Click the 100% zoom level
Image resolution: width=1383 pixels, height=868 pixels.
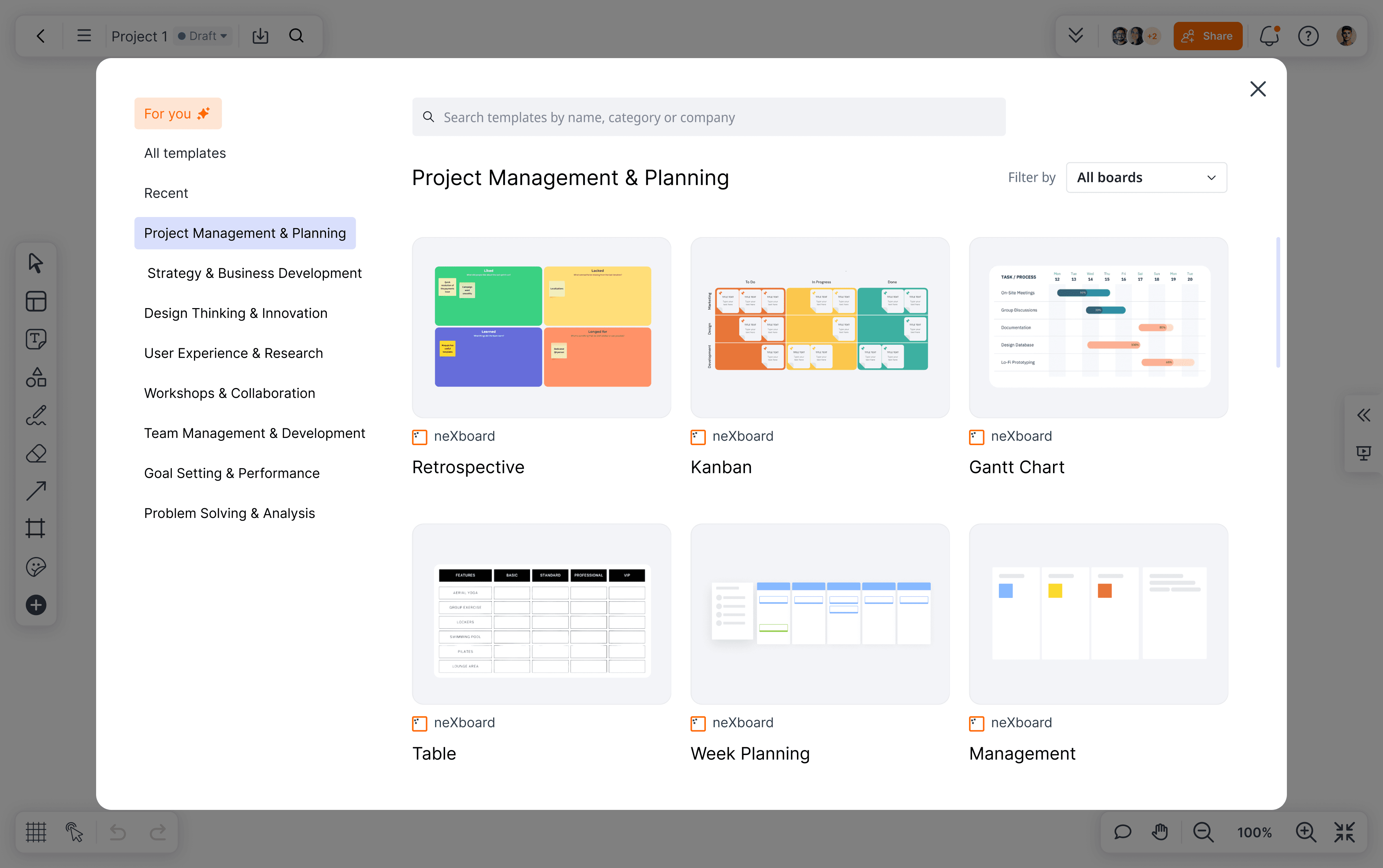[1255, 832]
